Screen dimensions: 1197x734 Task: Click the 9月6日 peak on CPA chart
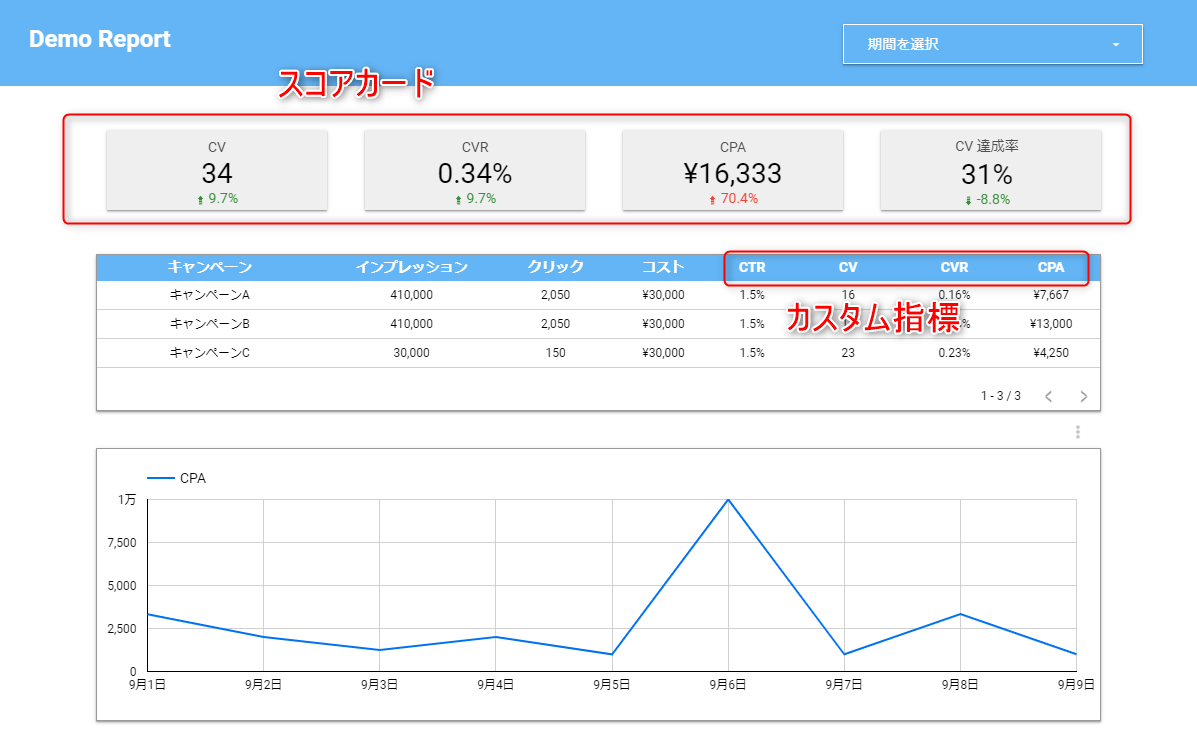click(728, 500)
